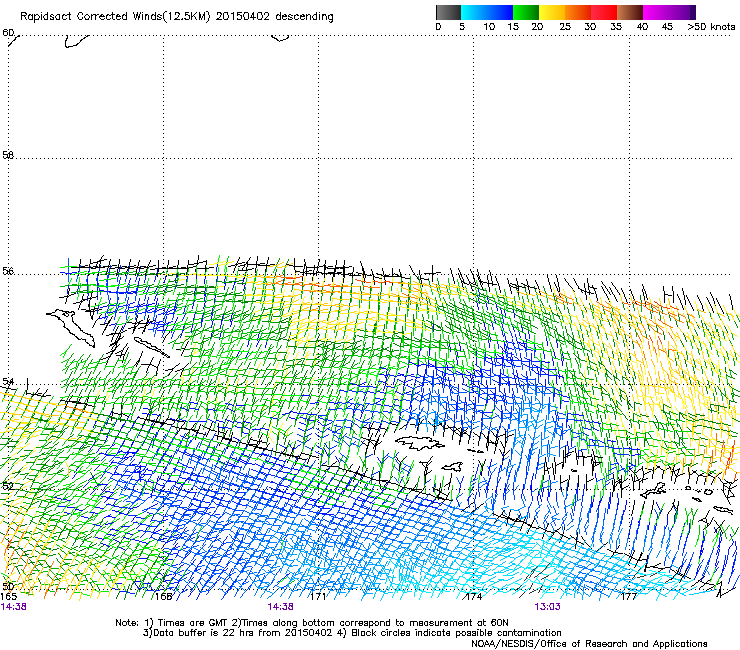Click the green 15-20 knots legend swatch
Viewport: 740px width, 650px height.
526,12
